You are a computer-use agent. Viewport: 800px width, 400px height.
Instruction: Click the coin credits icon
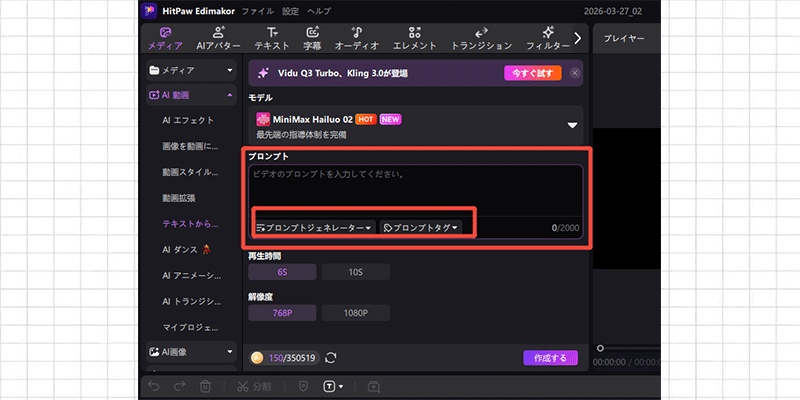pyautogui.click(x=257, y=358)
